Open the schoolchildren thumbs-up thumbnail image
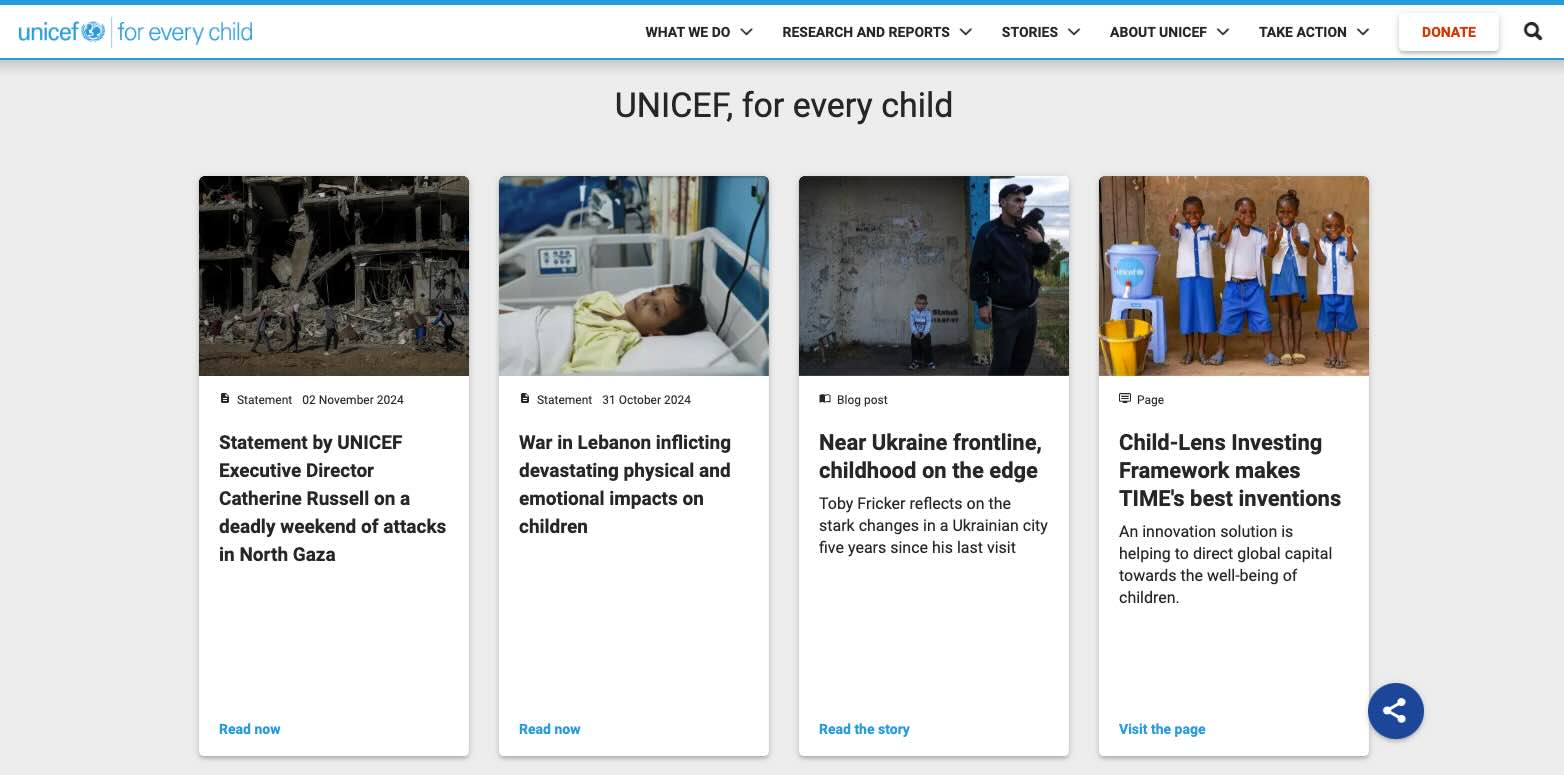The height and width of the screenshot is (775, 1564). click(1234, 276)
